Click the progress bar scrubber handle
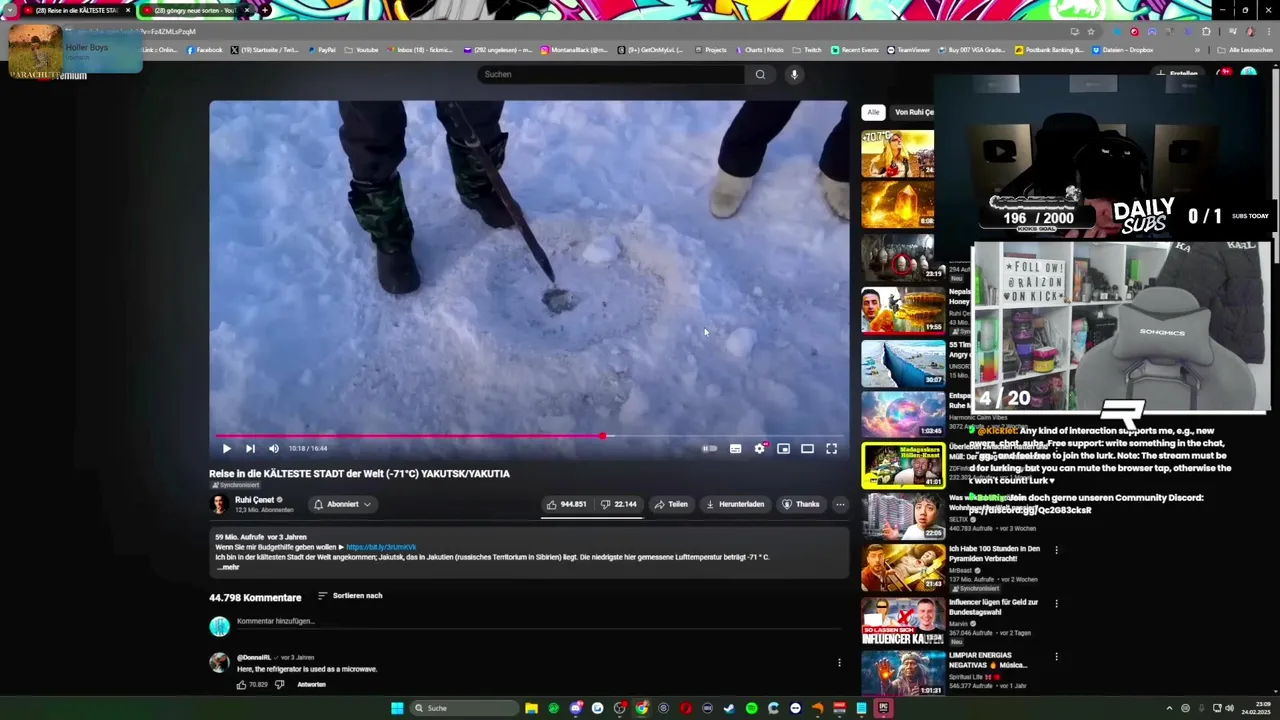This screenshot has height=720, width=1280. click(x=603, y=436)
